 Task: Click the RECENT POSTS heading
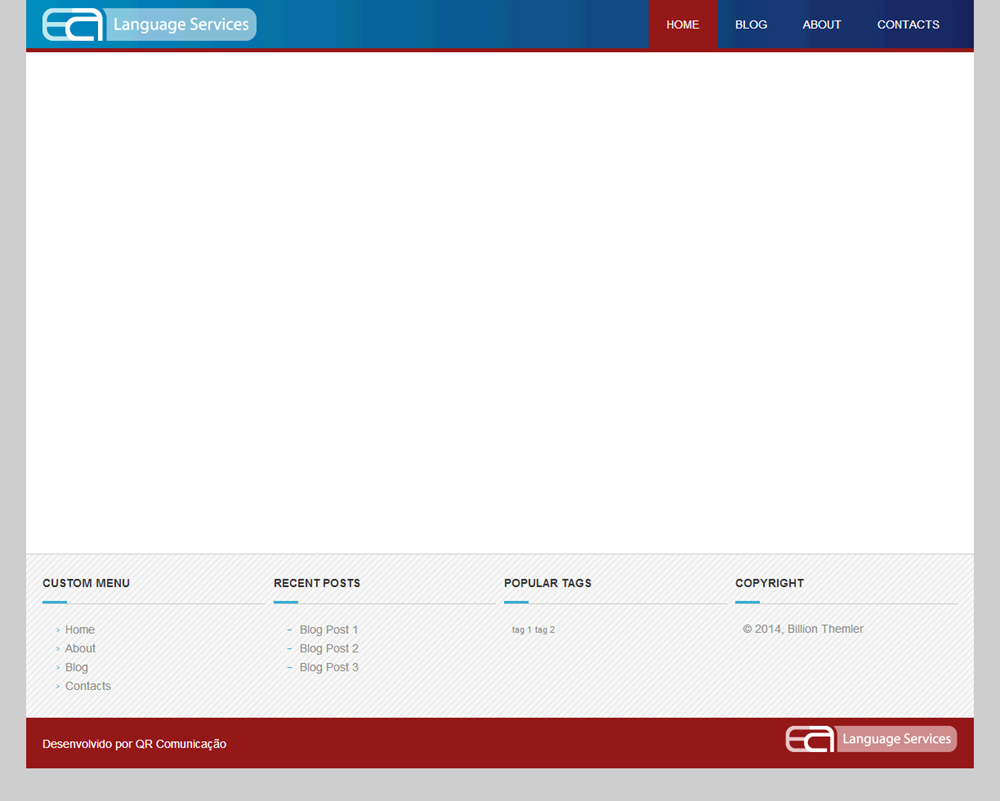coord(317,584)
